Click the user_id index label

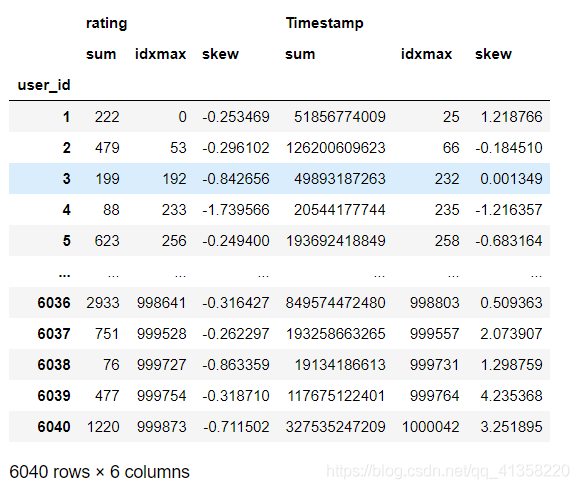(x=44, y=85)
